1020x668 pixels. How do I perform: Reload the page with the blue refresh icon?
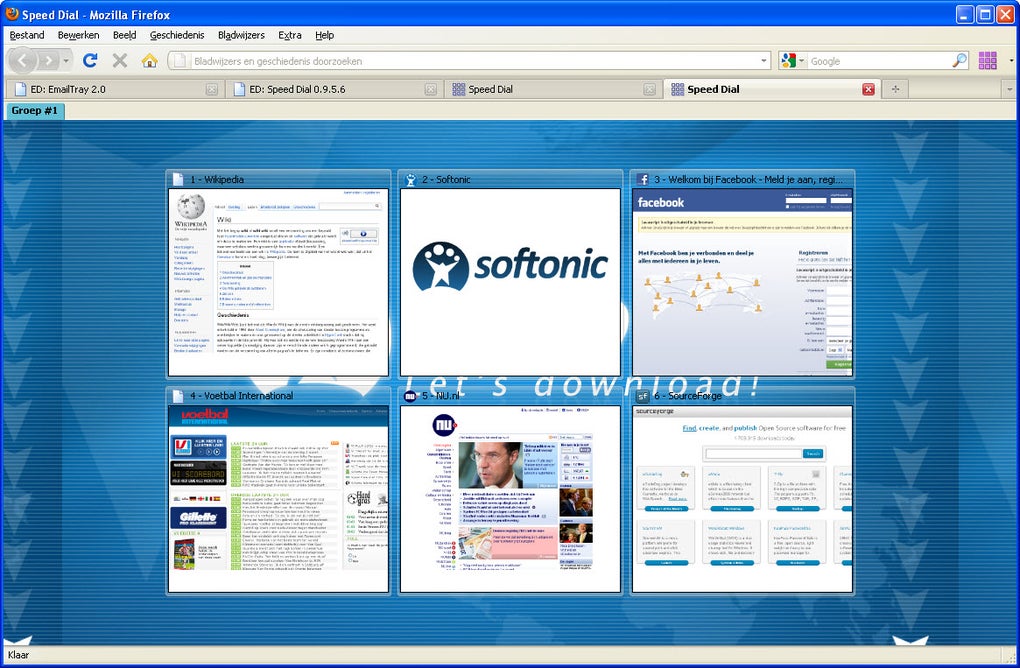90,60
